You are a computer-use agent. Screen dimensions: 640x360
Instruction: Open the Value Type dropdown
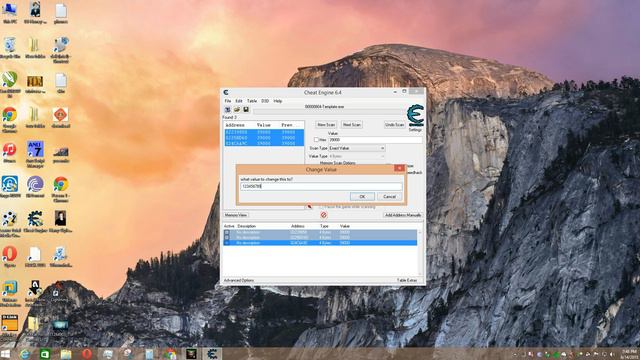357,156
